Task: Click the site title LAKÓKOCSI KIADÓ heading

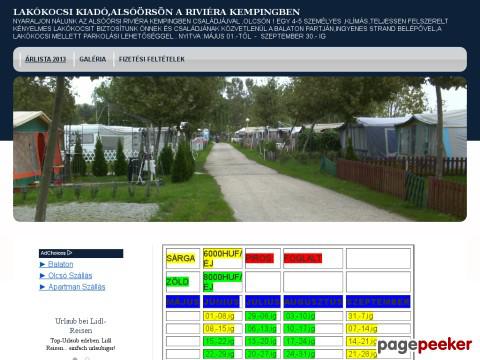Action: click(156, 12)
